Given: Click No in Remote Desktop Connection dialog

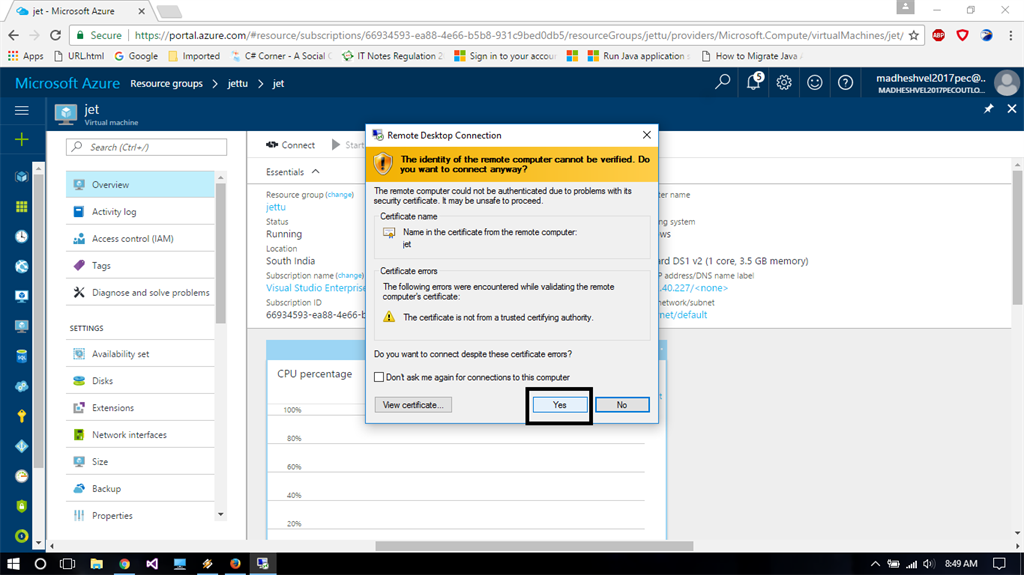Looking at the screenshot, I should [x=622, y=405].
